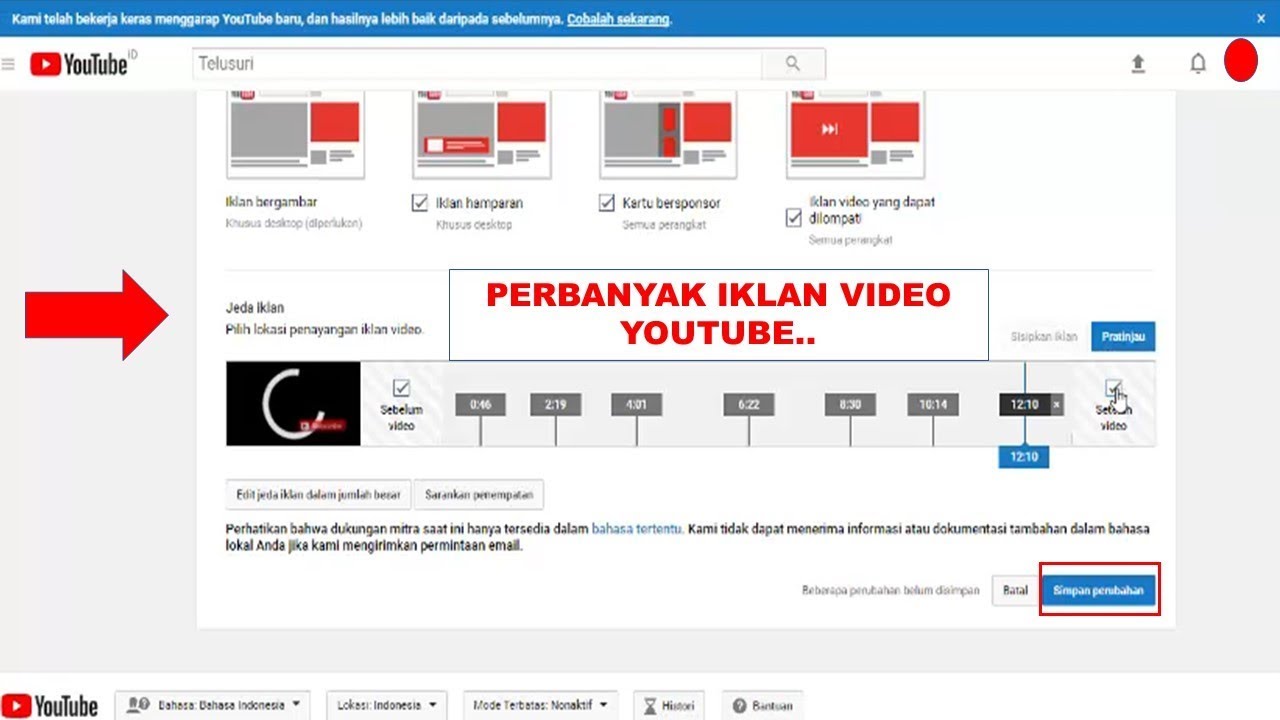Select the 6:22 ad break marker
The width and height of the screenshot is (1280, 720).
[x=749, y=405]
